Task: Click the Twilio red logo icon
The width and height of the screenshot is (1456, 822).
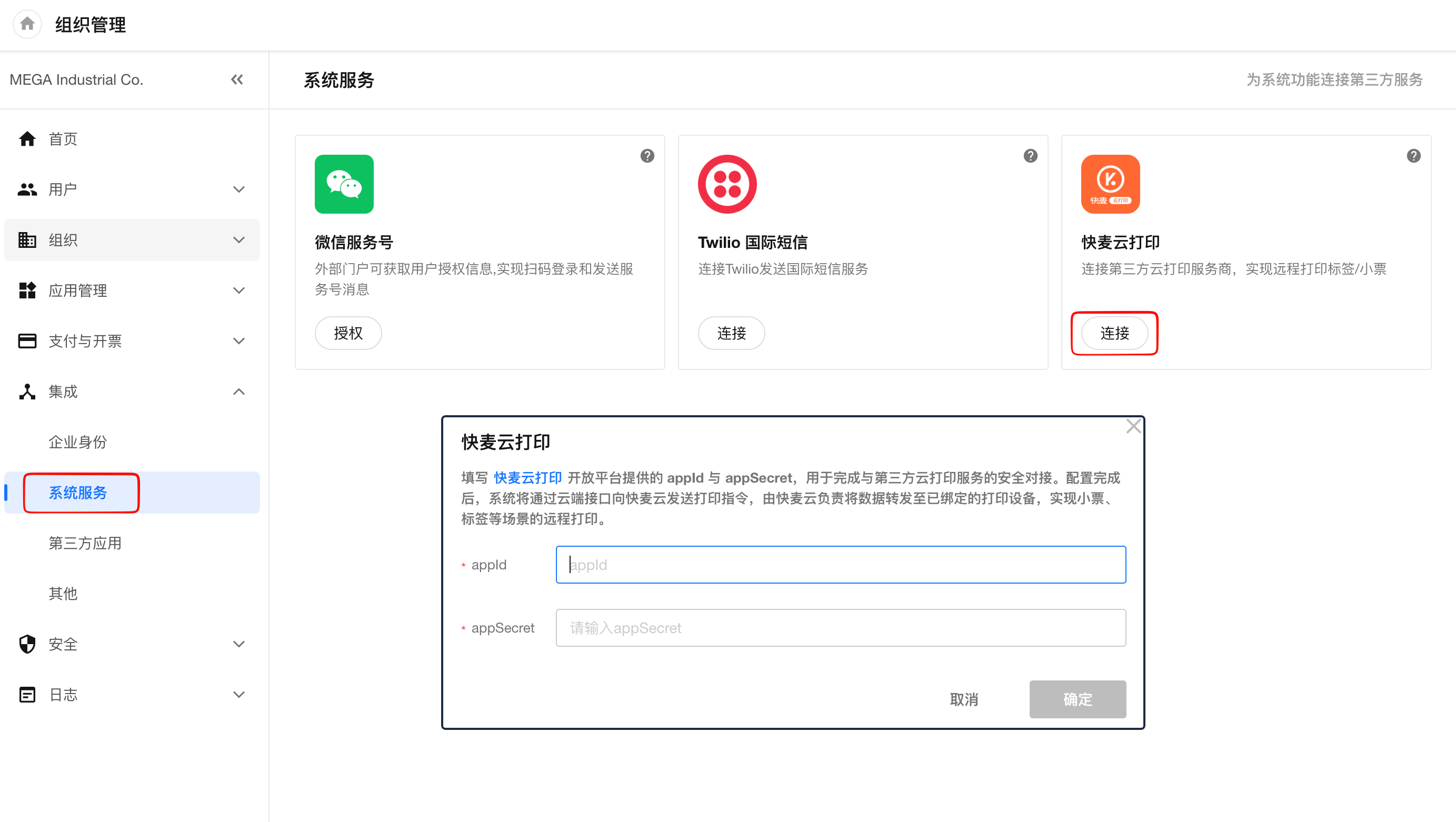Action: [x=727, y=184]
